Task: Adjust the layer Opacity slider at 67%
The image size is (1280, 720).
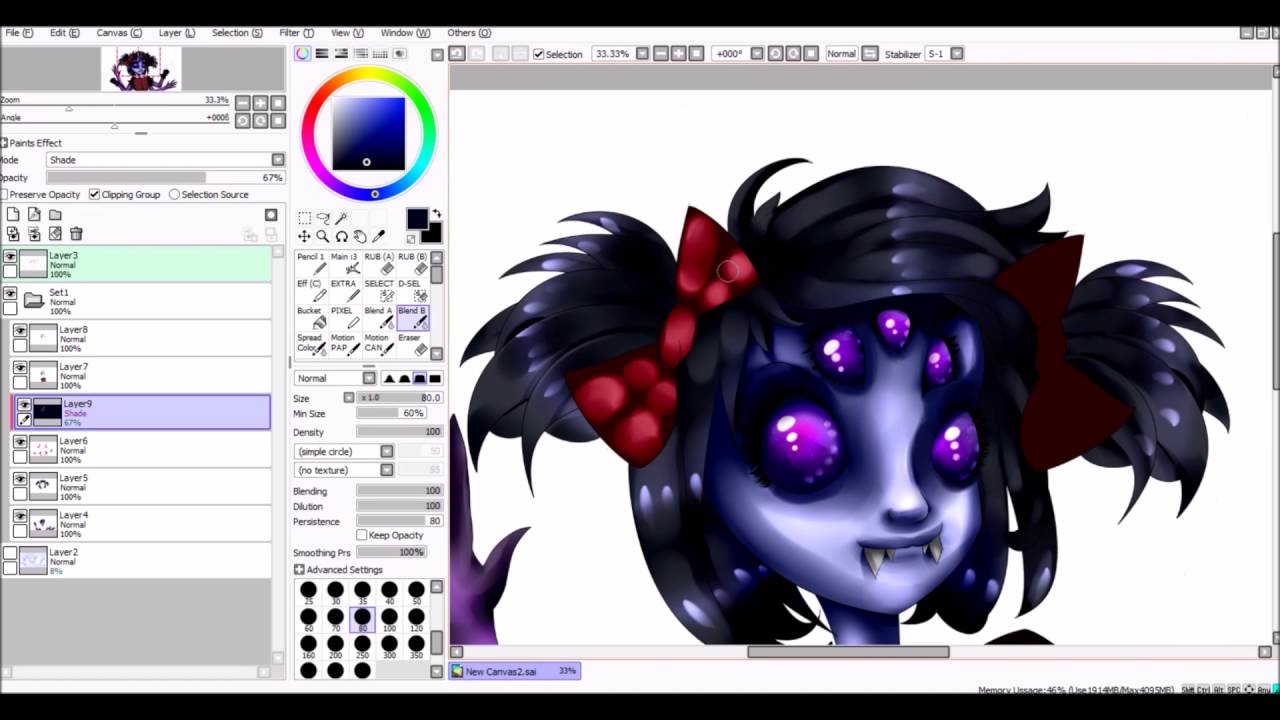Action: coord(165,178)
